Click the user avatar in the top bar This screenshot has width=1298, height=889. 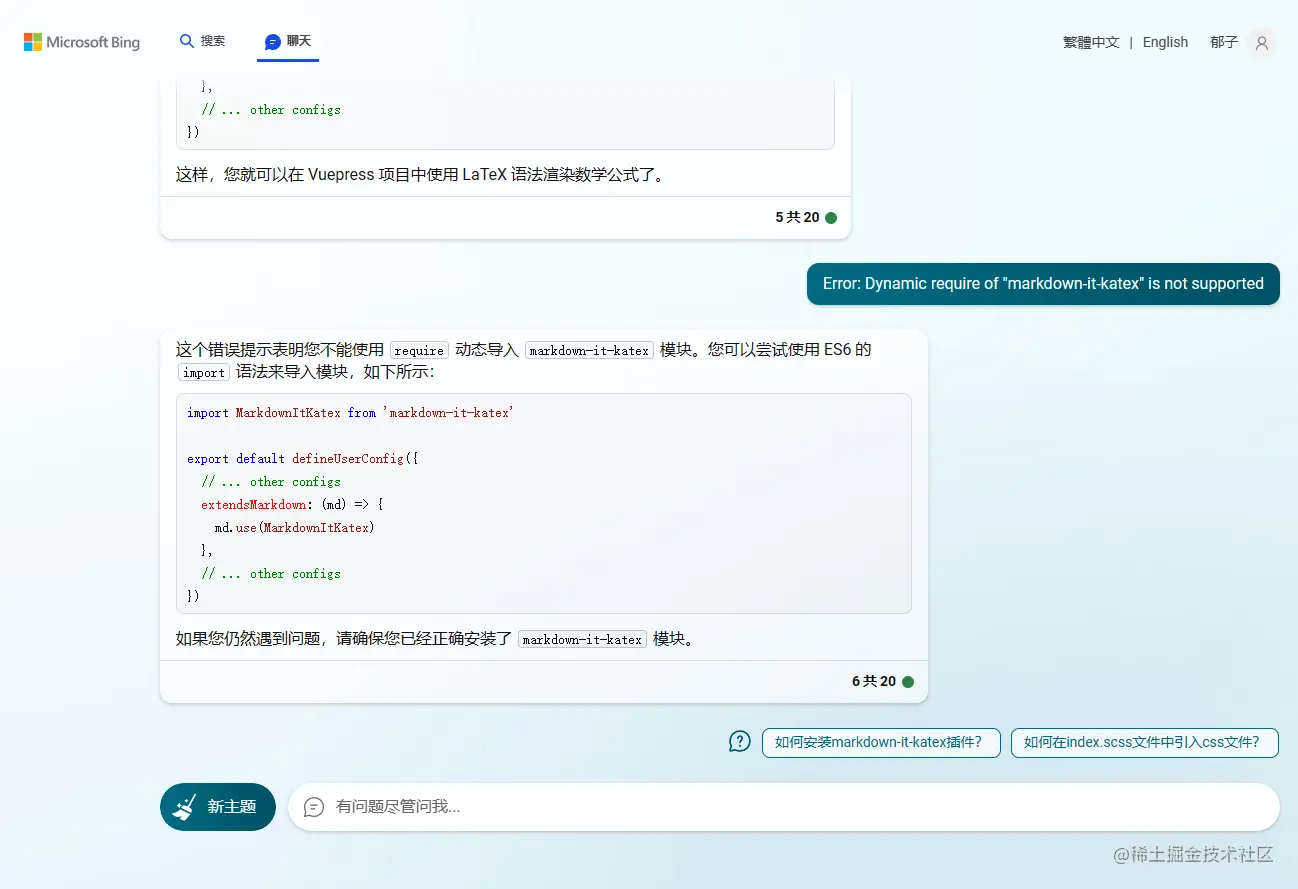[1261, 42]
